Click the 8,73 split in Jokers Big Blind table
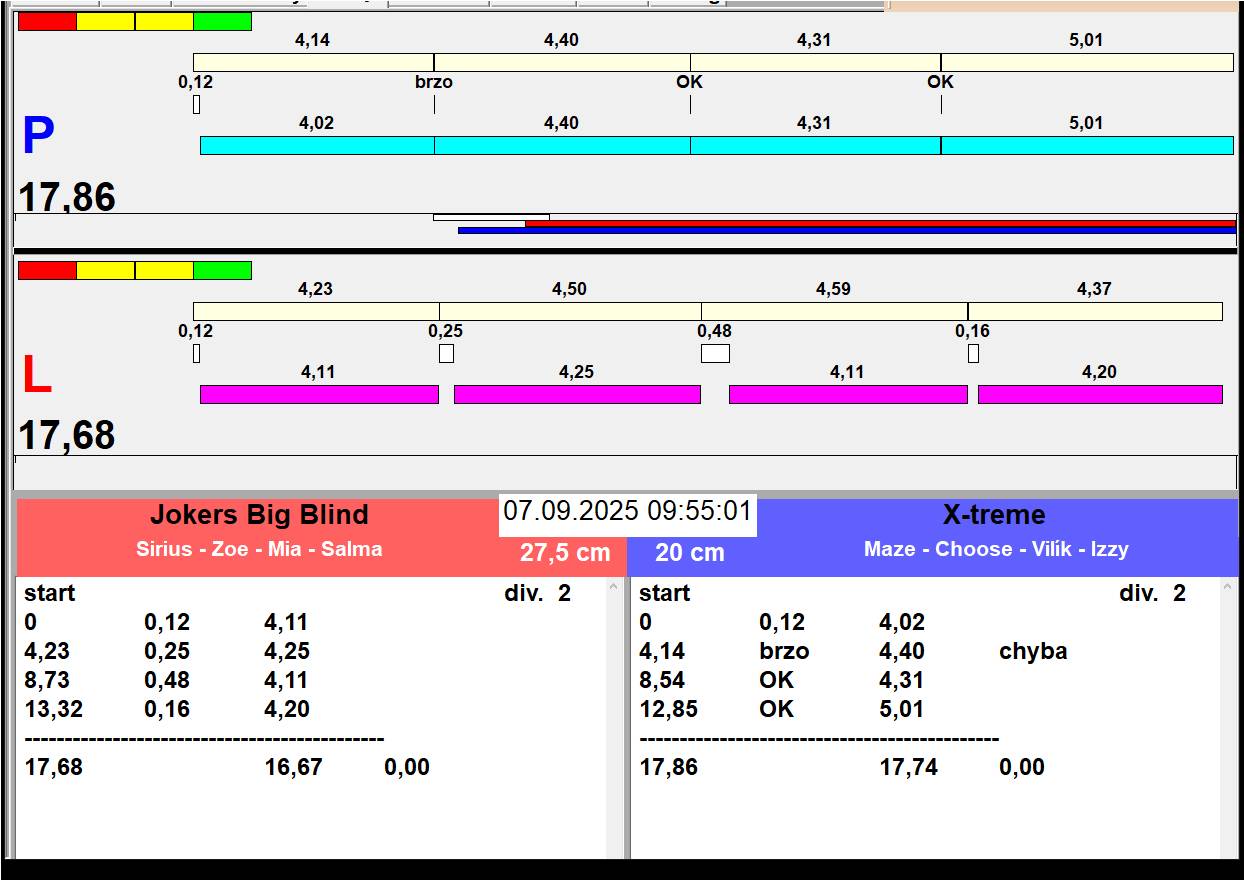The width and height of the screenshot is (1244, 880). point(47,680)
